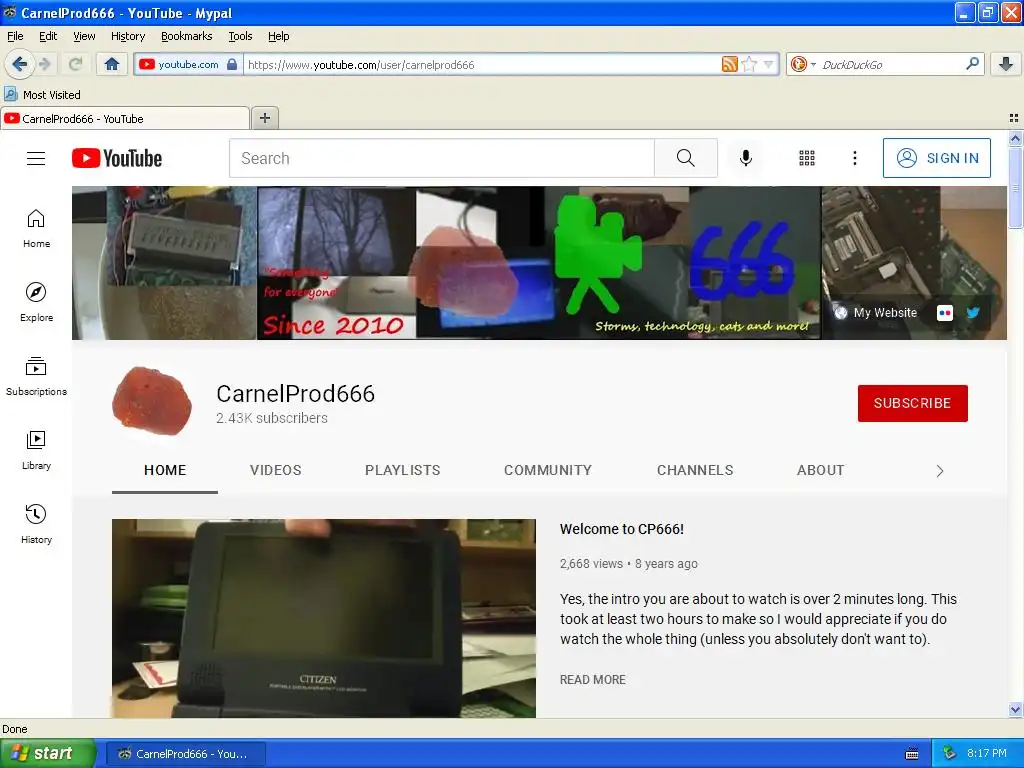
Task: Click the YouTube search input field
Action: pyautogui.click(x=441, y=158)
